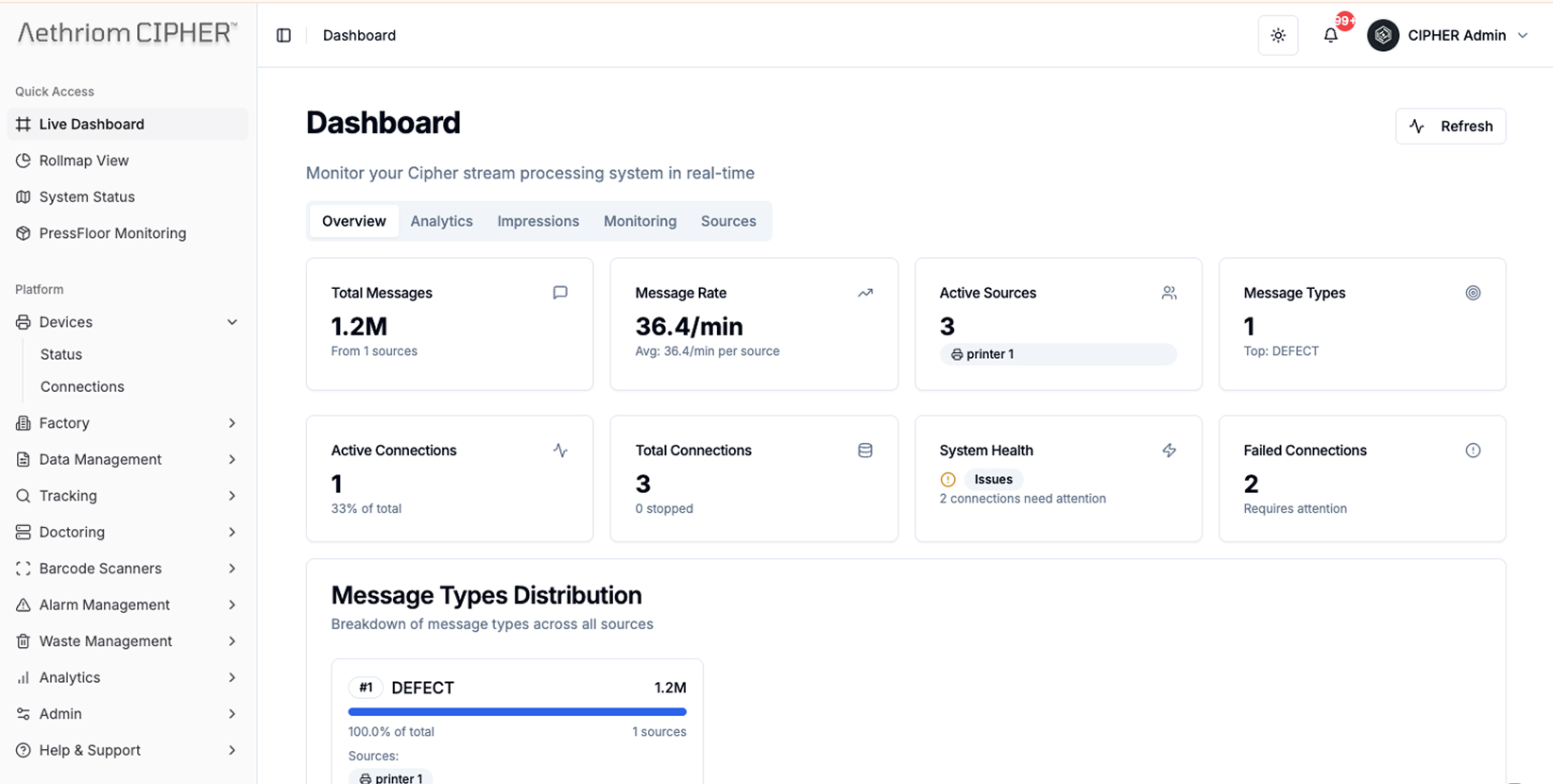
Task: Collapse the Devices section chevron
Action: [x=232, y=322]
